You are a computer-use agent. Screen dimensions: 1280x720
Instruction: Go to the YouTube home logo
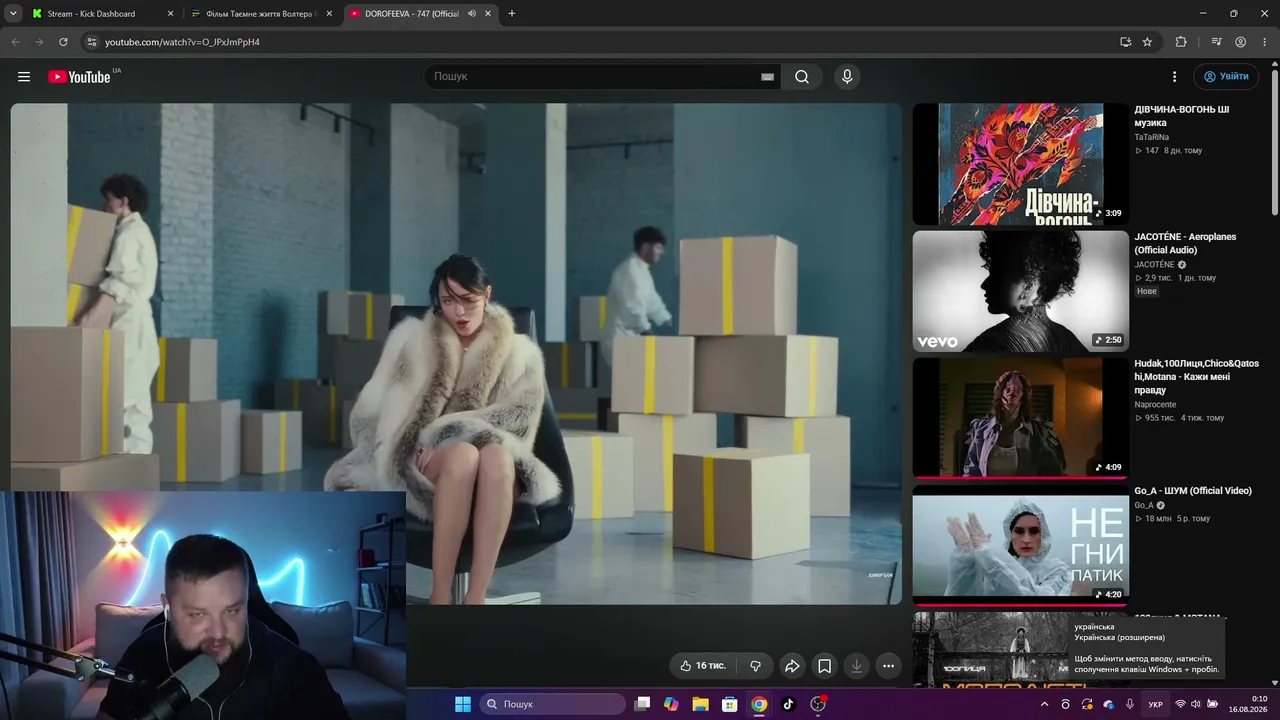(79, 77)
